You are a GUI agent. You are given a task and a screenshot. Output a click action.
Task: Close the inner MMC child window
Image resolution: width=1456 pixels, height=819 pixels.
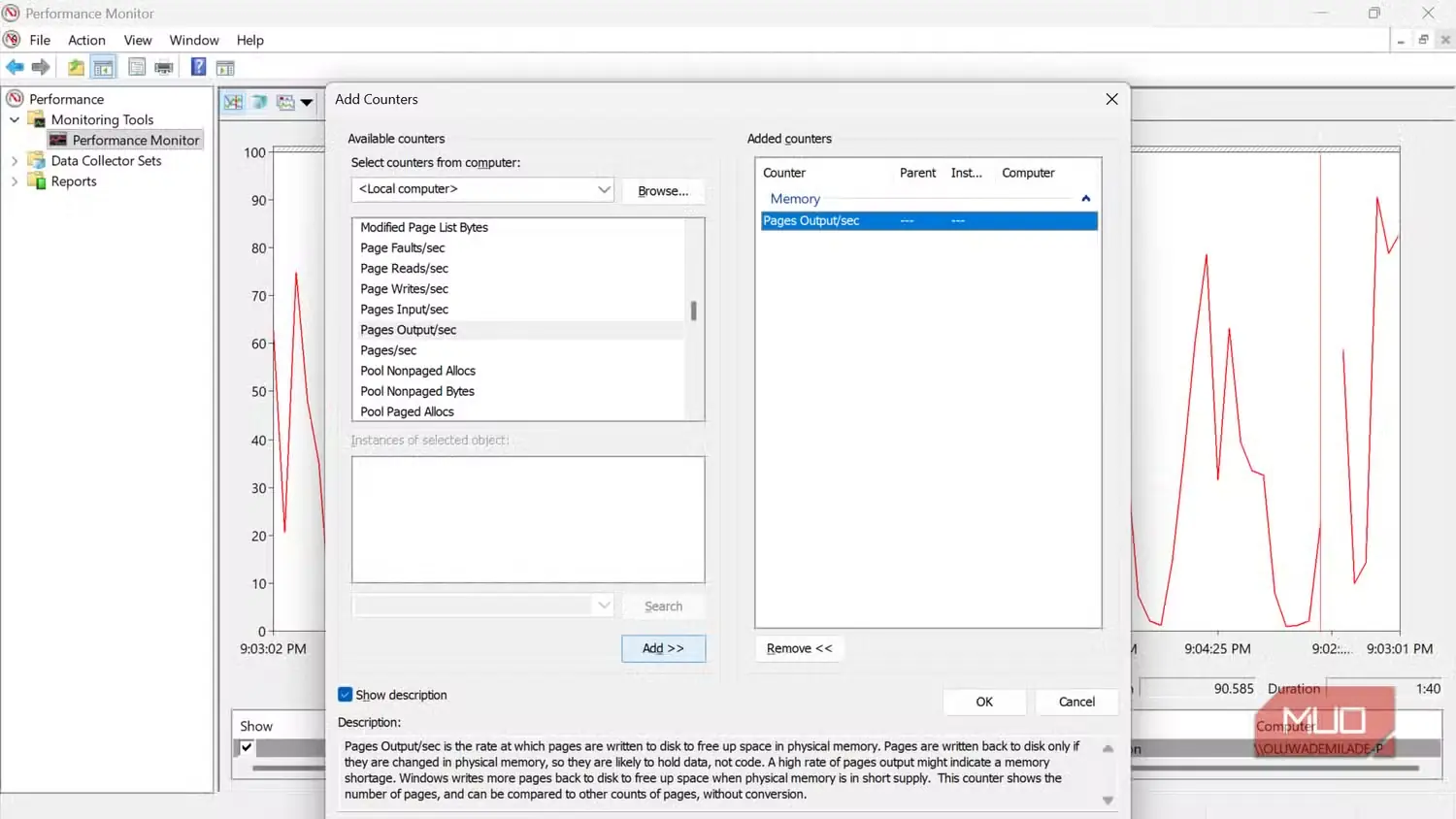click(x=1445, y=40)
